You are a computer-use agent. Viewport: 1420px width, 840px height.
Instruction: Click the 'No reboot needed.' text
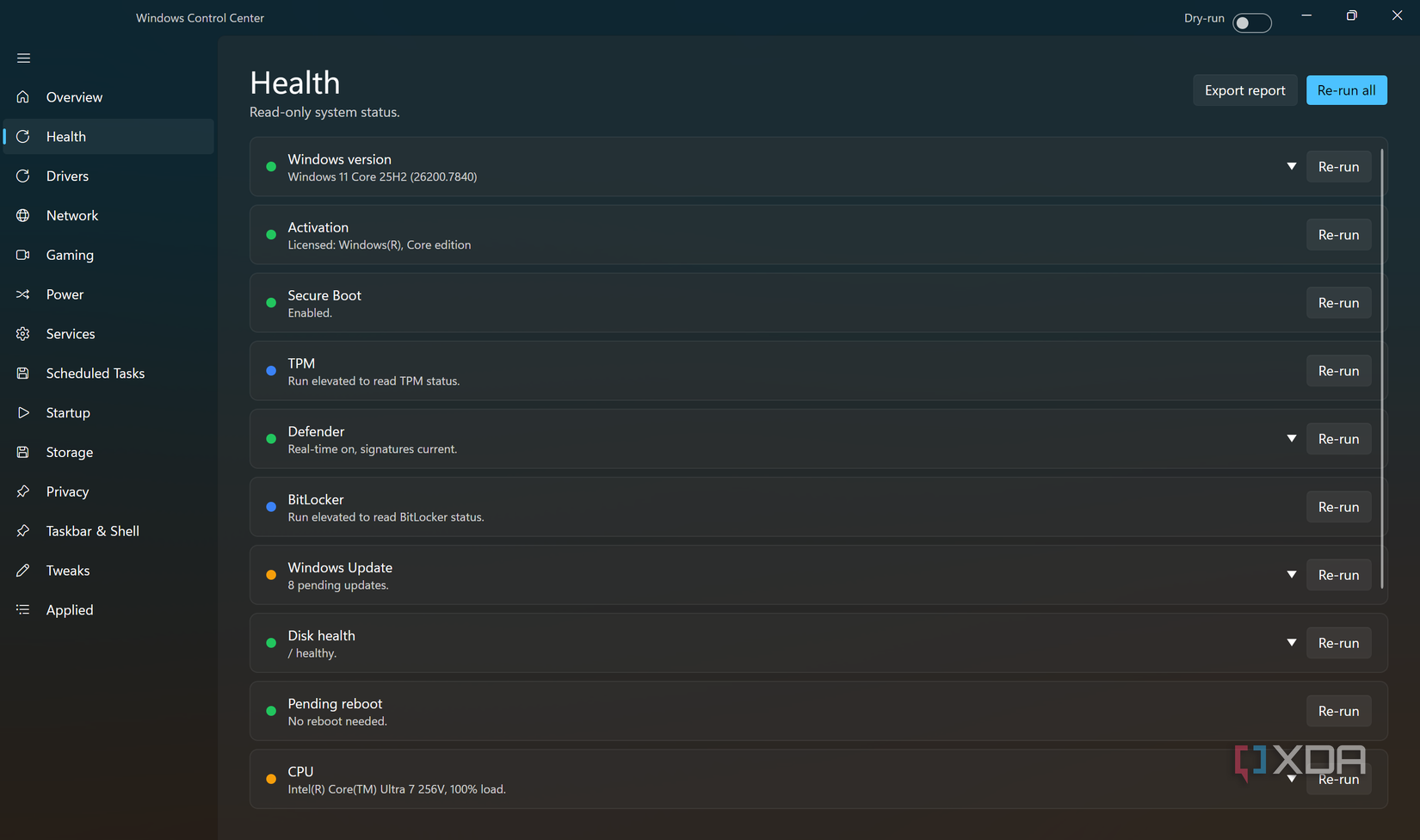click(x=337, y=721)
